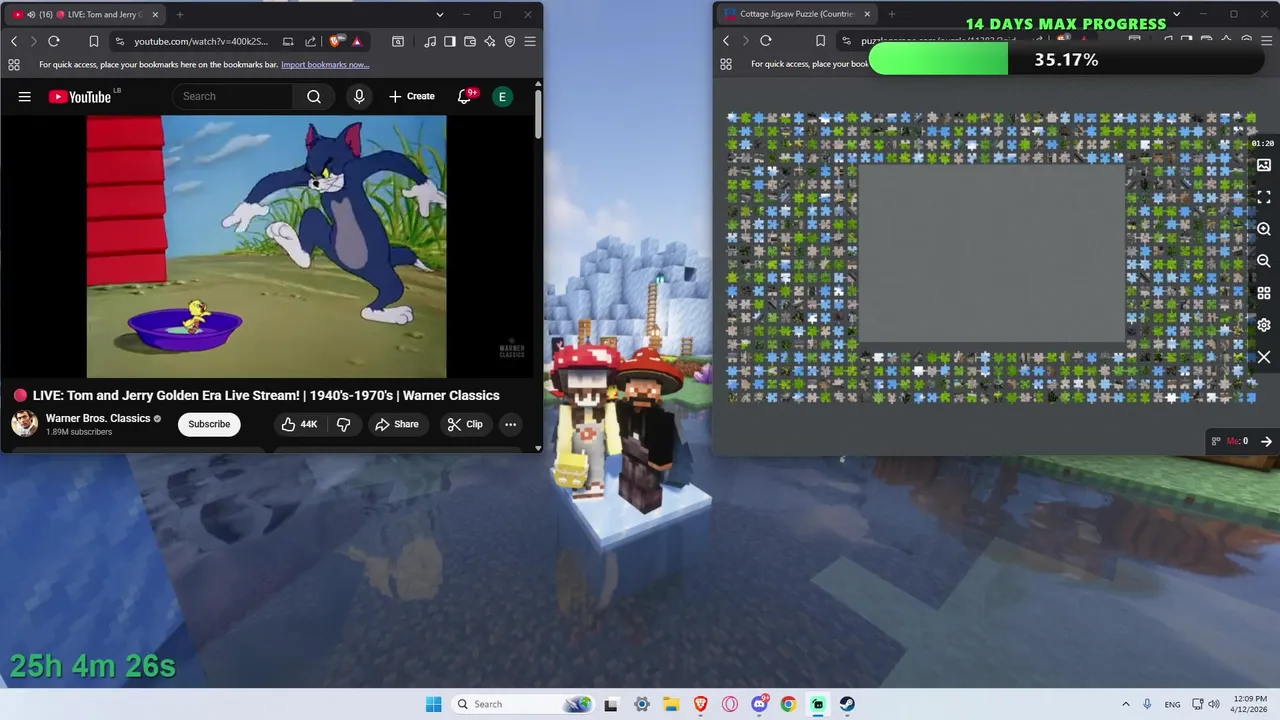The width and height of the screenshot is (1280, 720).
Task: Subscribe to Warner Bros. Classics
Action: pyautogui.click(x=209, y=424)
